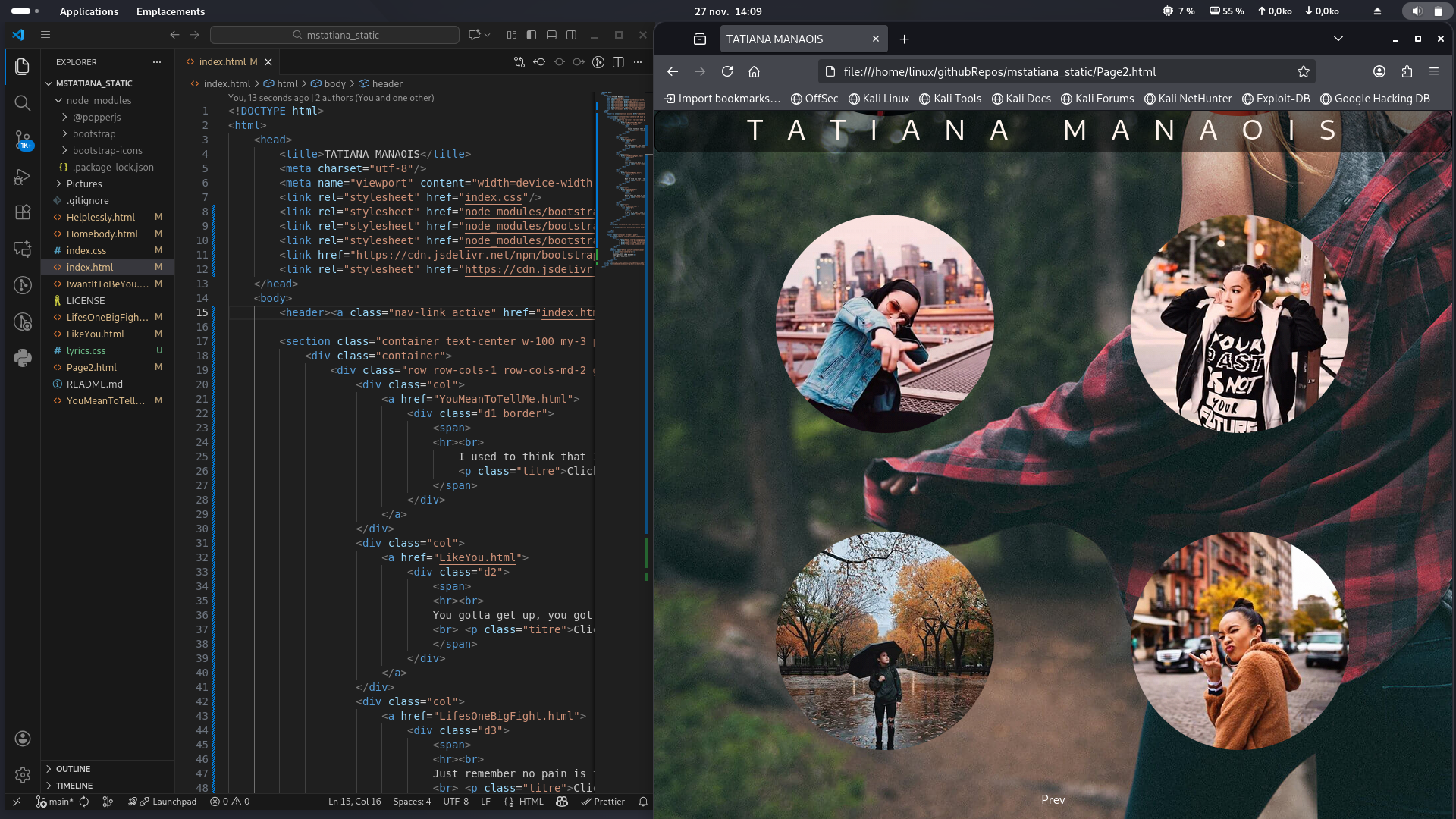Click the Search icon in the activity bar

(x=22, y=103)
